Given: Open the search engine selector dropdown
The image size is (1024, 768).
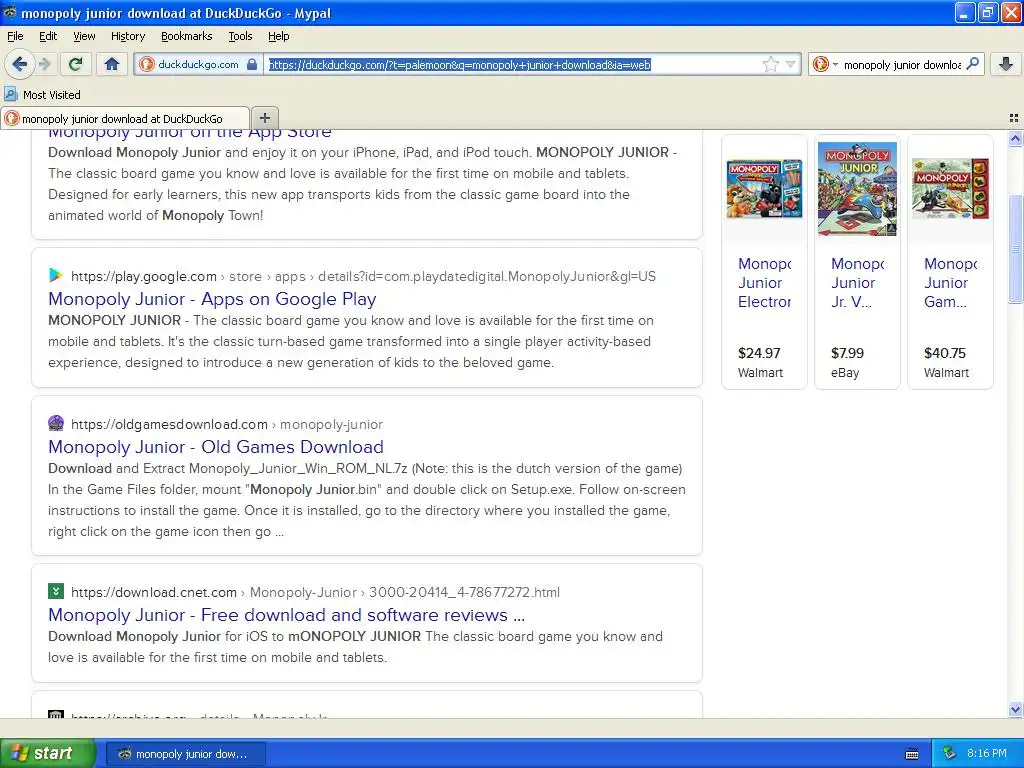Looking at the screenshot, I should pyautogui.click(x=825, y=64).
